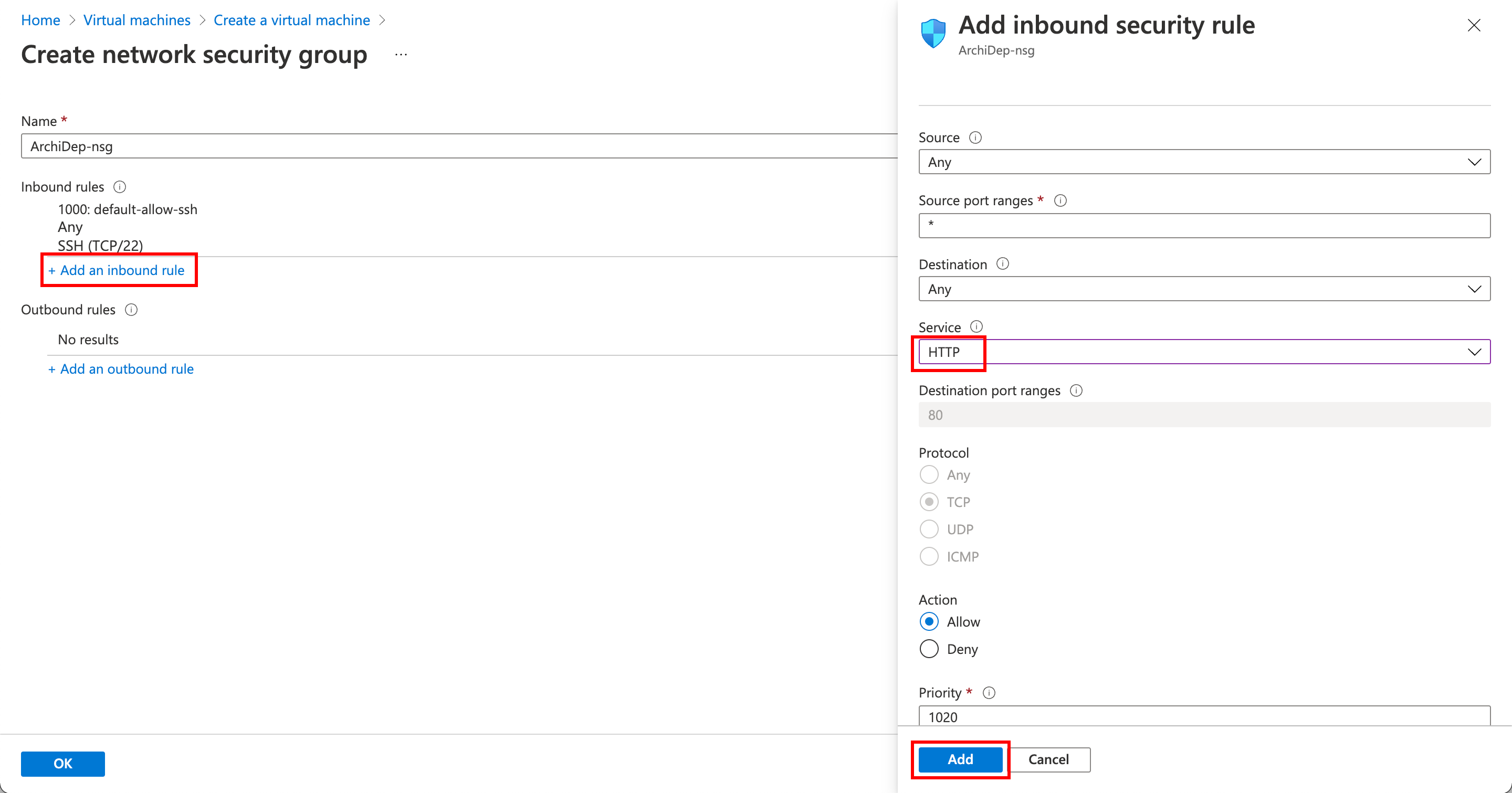Click the Source port ranges info icon
1512x793 pixels.
(1060, 200)
